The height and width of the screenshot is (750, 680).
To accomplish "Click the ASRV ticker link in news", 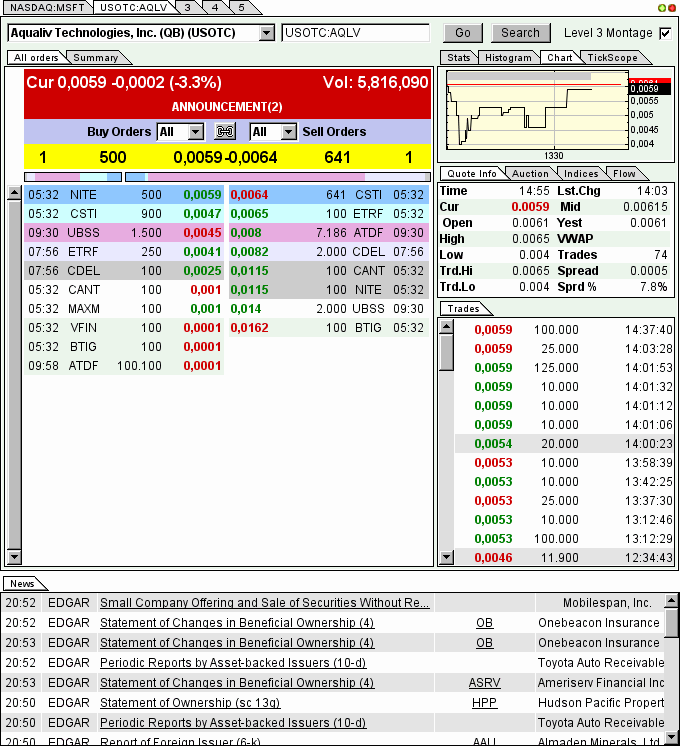I will pos(484,683).
